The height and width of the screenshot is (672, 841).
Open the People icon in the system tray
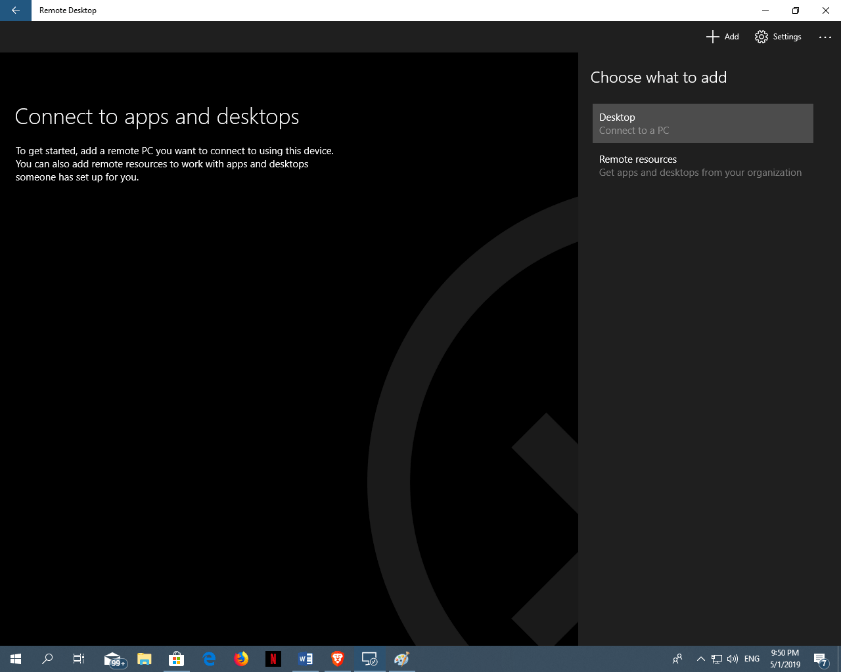(677, 659)
